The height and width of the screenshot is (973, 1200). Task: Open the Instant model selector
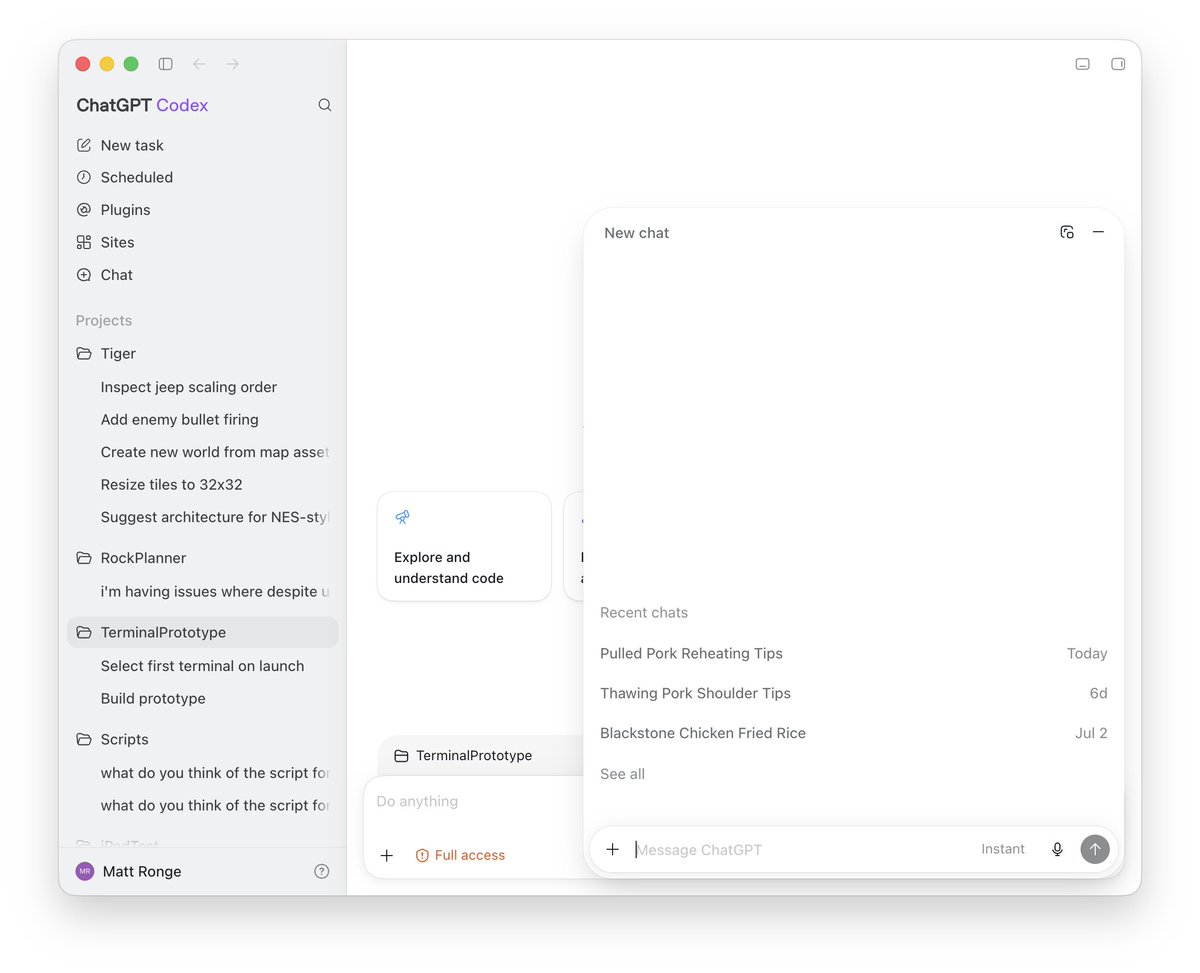1003,849
